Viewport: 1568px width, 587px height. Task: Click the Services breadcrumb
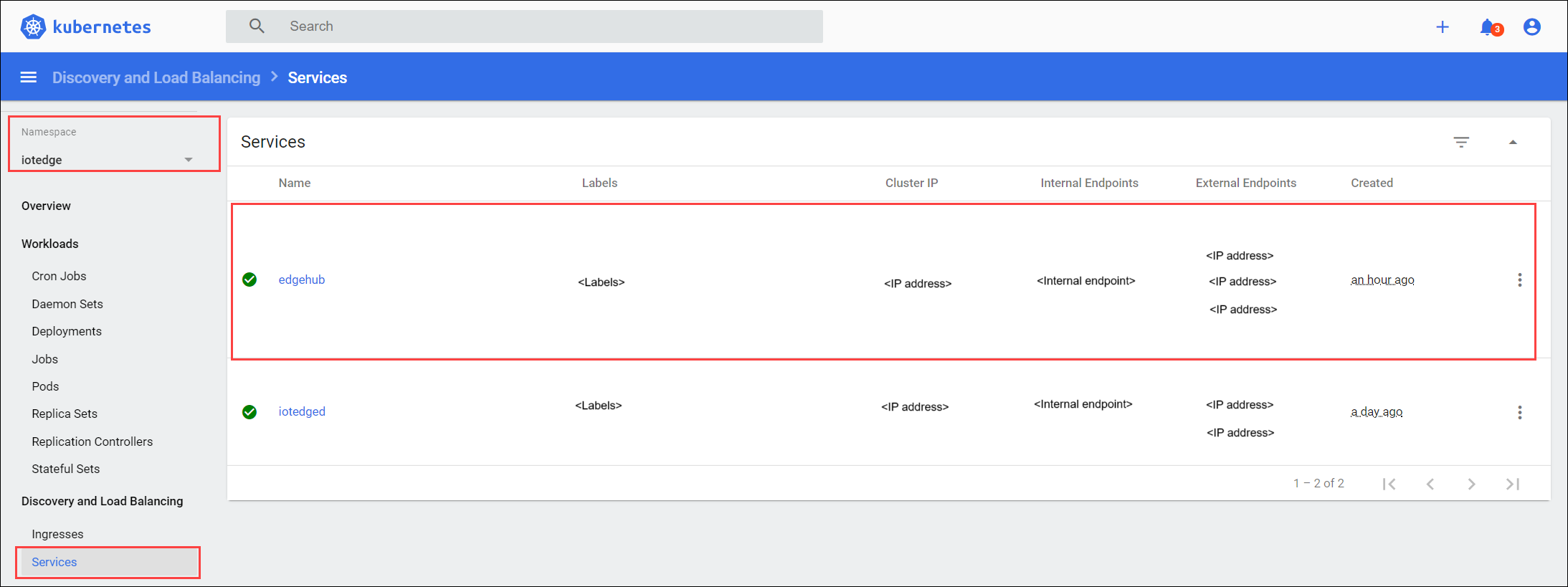click(318, 77)
